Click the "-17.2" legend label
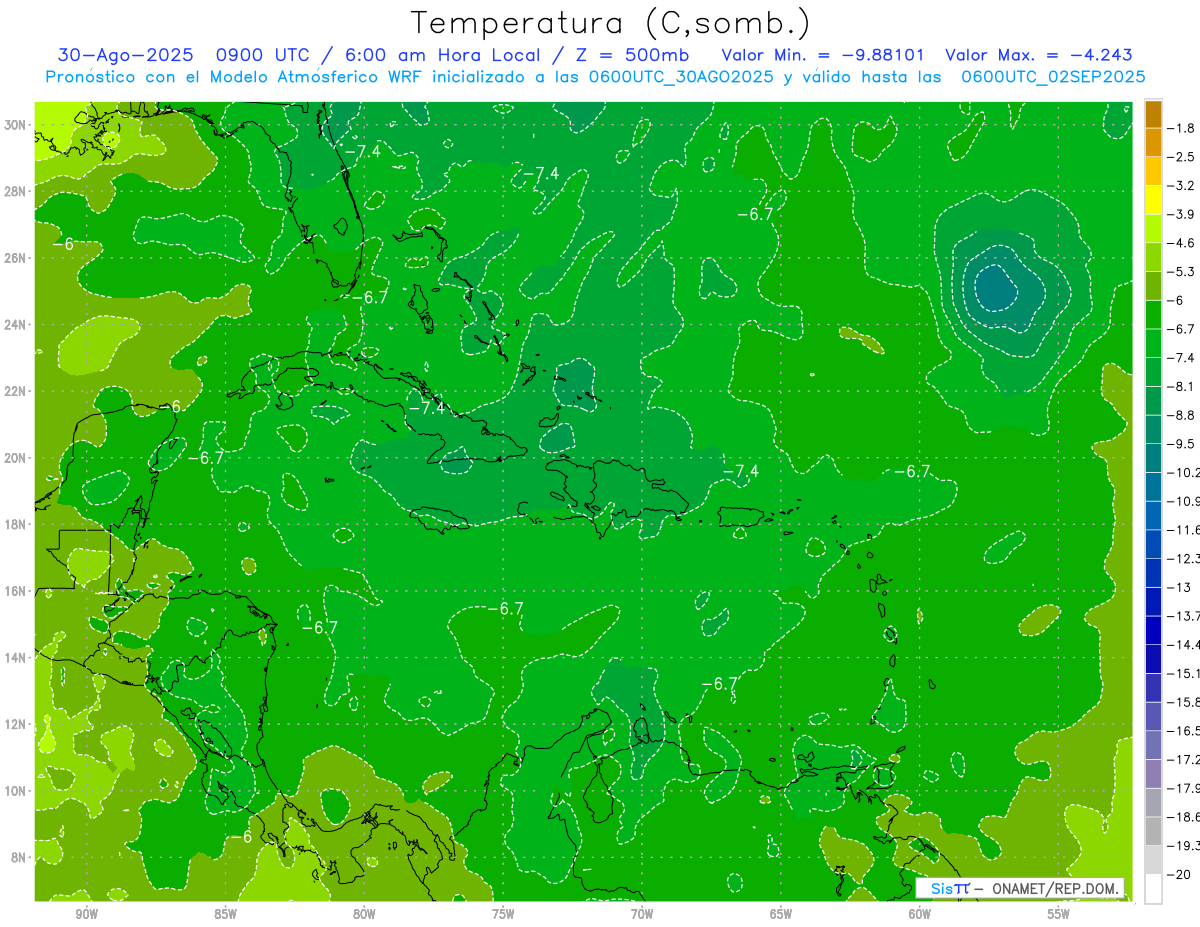The height and width of the screenshot is (927, 1200). 1184,759
